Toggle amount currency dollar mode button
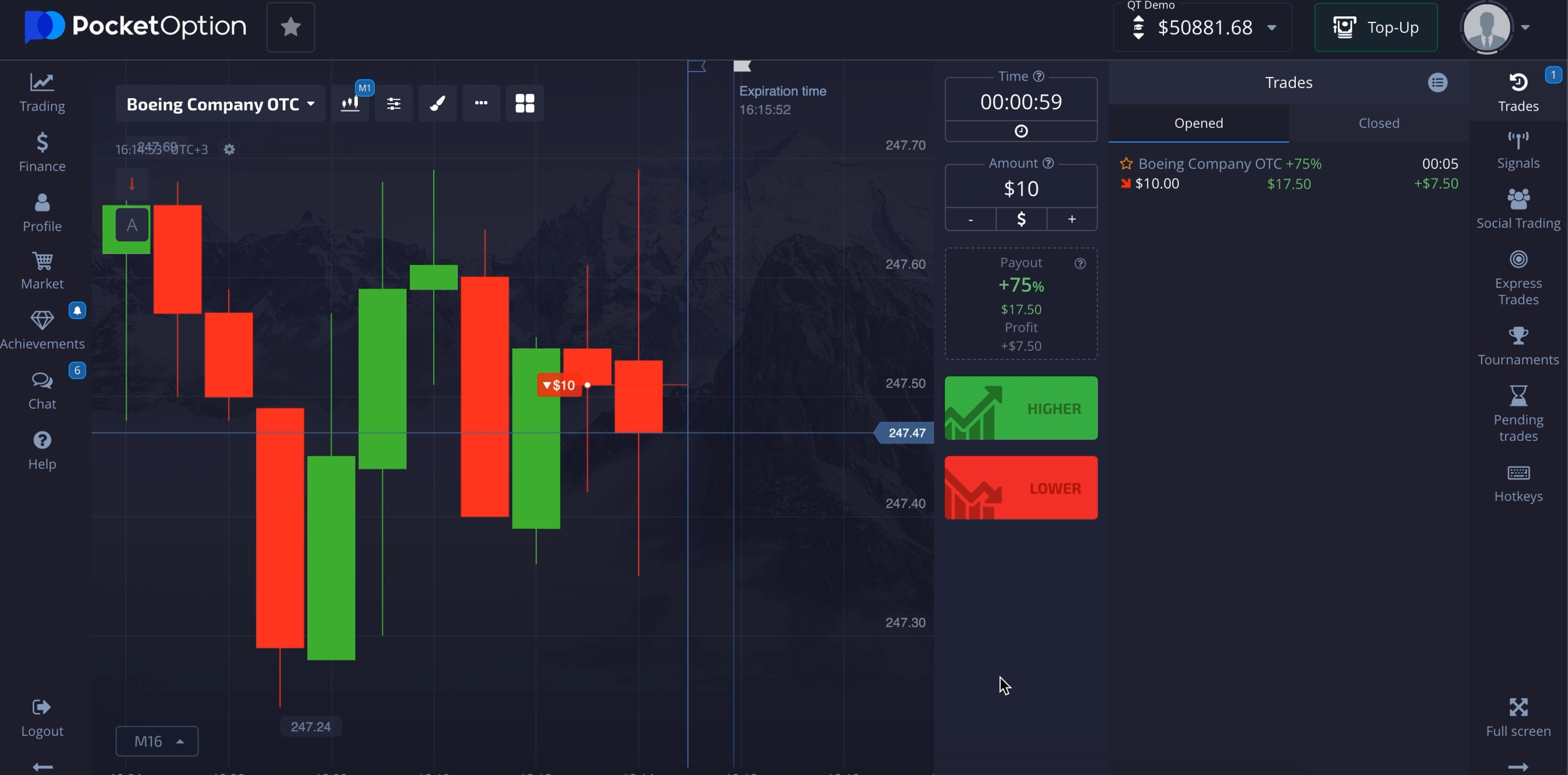 pos(1021,219)
